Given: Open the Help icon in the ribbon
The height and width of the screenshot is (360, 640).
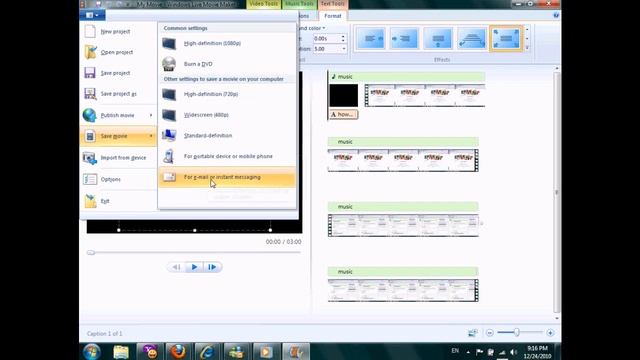Looking at the screenshot, I should (556, 16).
